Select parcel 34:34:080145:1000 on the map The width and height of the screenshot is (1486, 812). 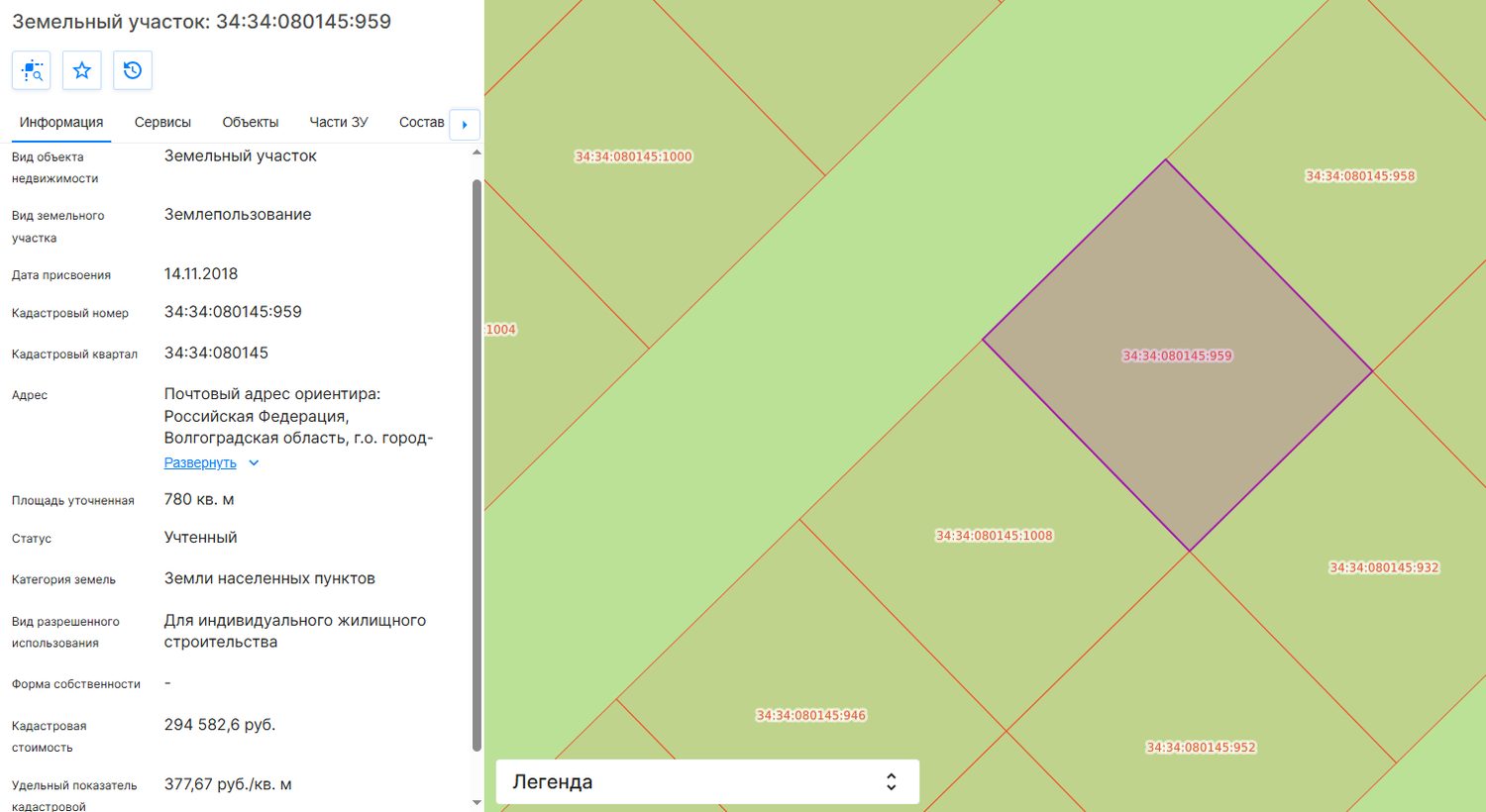634,156
